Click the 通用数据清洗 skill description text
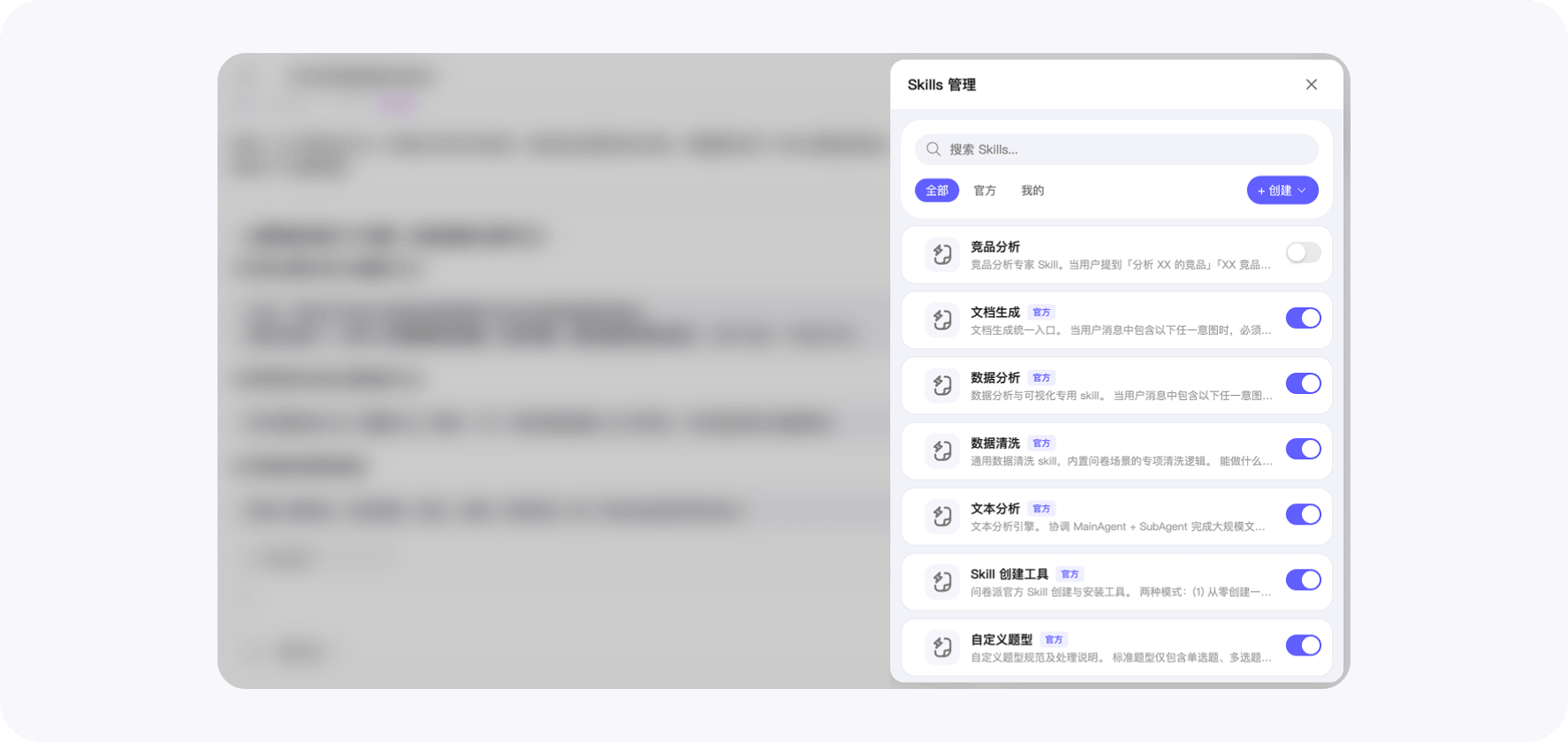The image size is (1568, 742). [x=1122, y=461]
